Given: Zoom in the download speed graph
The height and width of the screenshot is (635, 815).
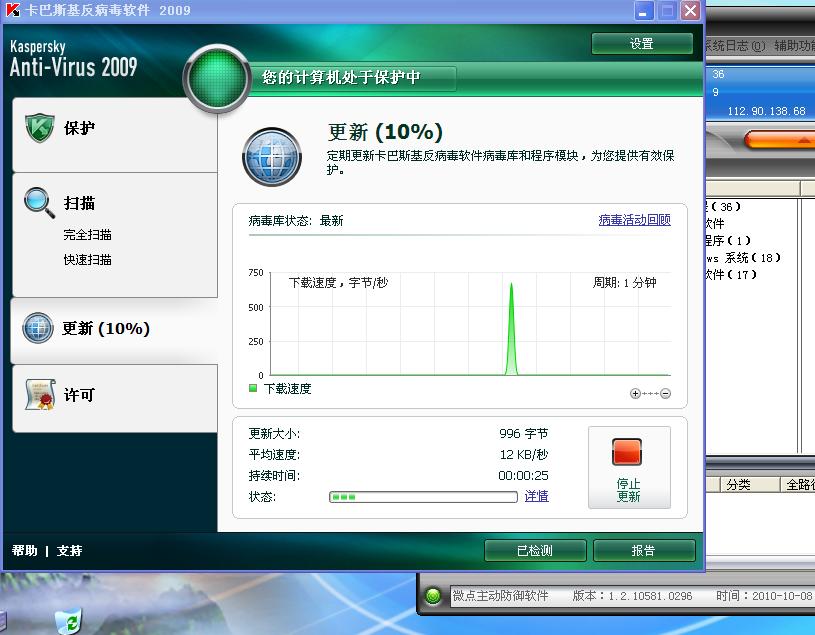Looking at the screenshot, I should click(635, 393).
